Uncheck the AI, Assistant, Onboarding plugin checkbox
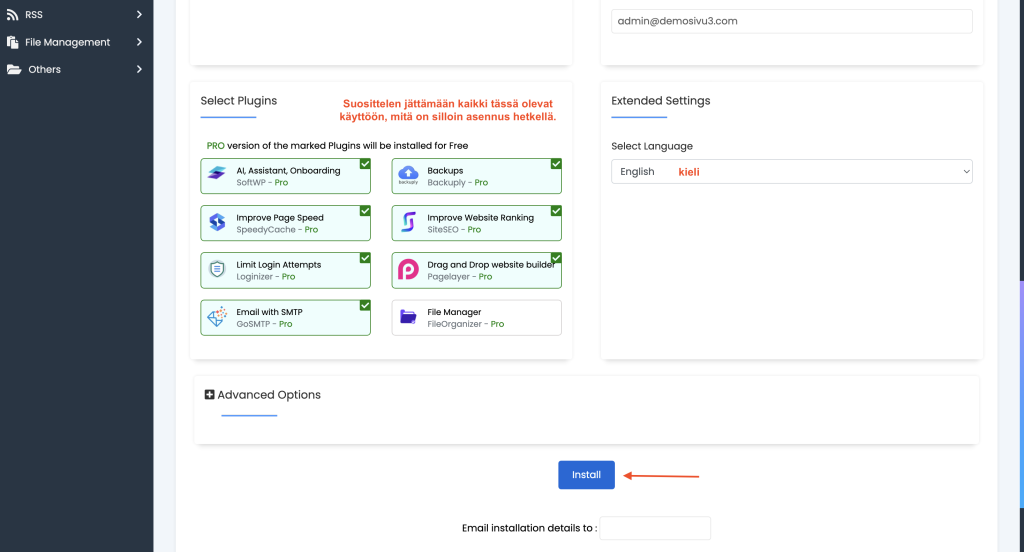Screen dimensions: 1024x552 pyautogui.click(x=365, y=164)
